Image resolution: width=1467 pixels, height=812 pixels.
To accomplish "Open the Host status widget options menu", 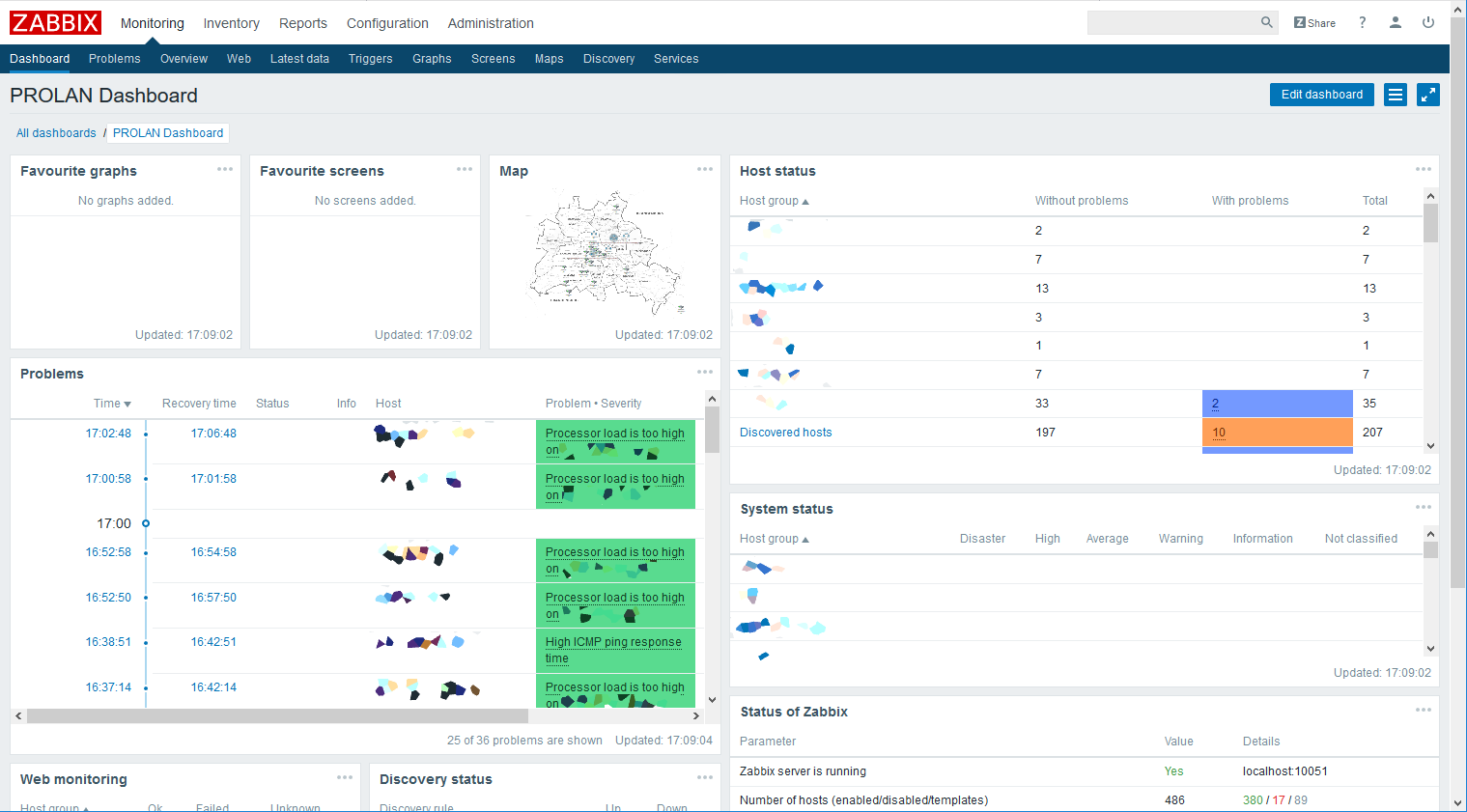I will pyautogui.click(x=1423, y=170).
